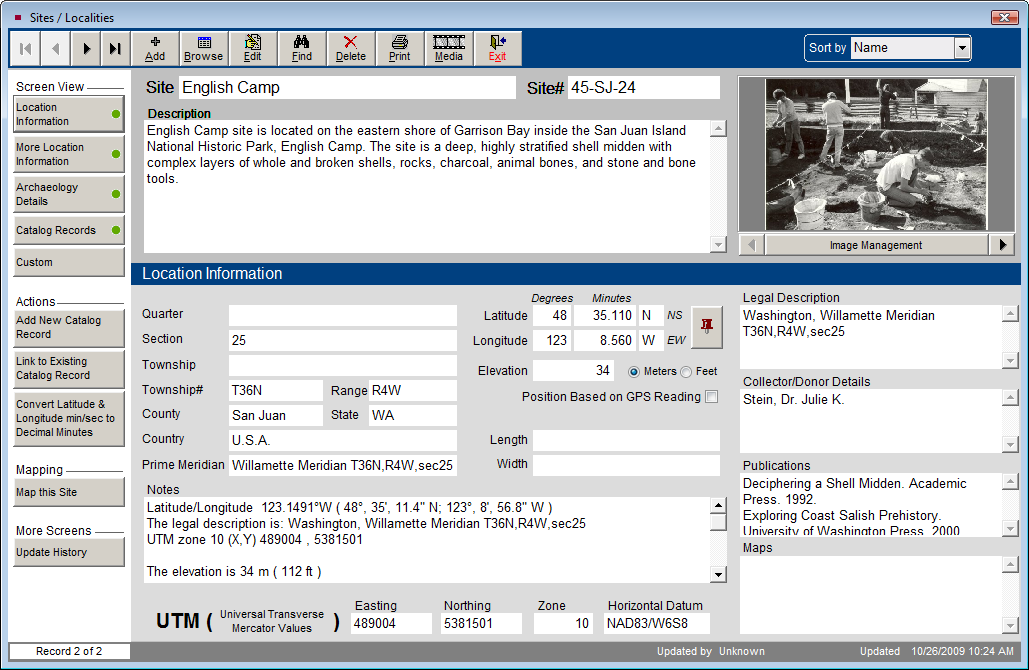Open the Browse records list
1029x670 pixels.
(204, 48)
